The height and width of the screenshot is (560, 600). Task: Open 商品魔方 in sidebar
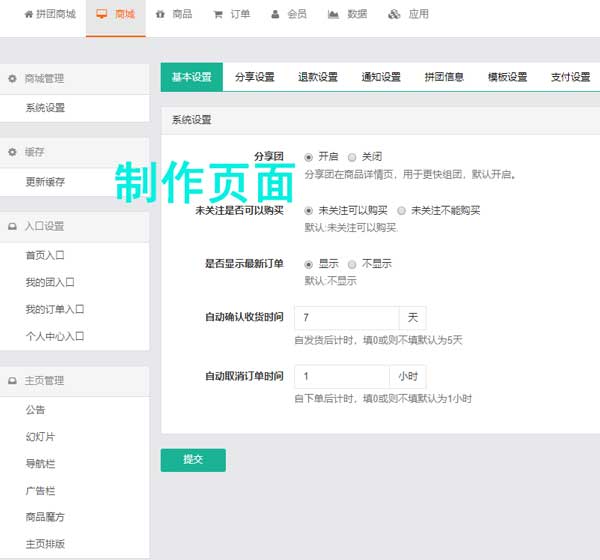[45, 518]
